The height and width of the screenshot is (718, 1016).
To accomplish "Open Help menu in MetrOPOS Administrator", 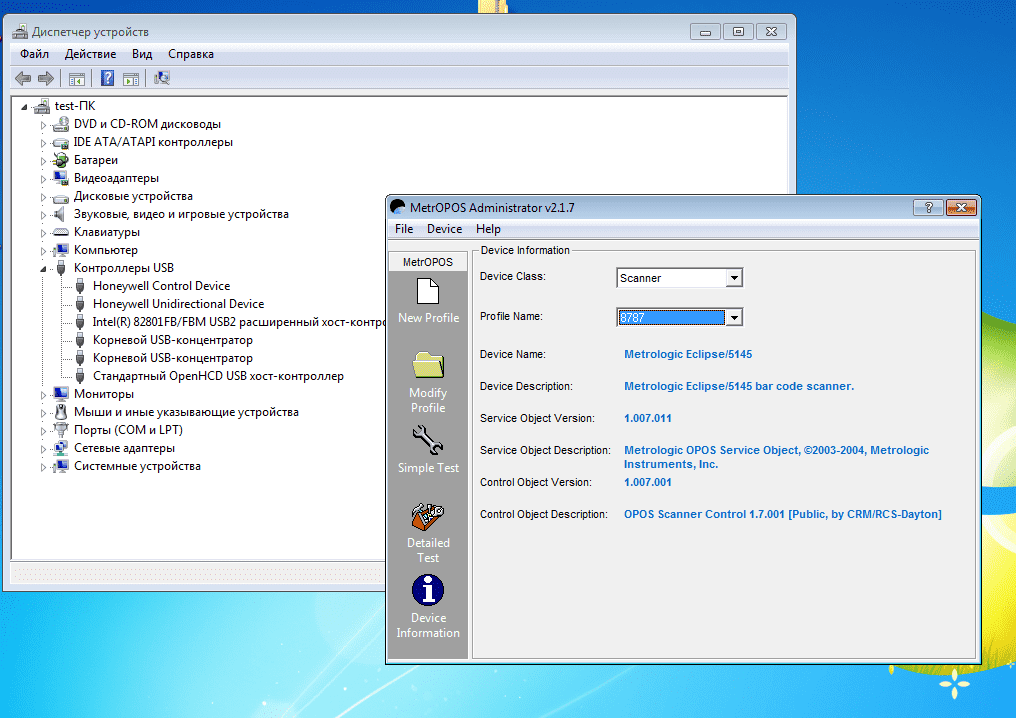I will [x=488, y=229].
